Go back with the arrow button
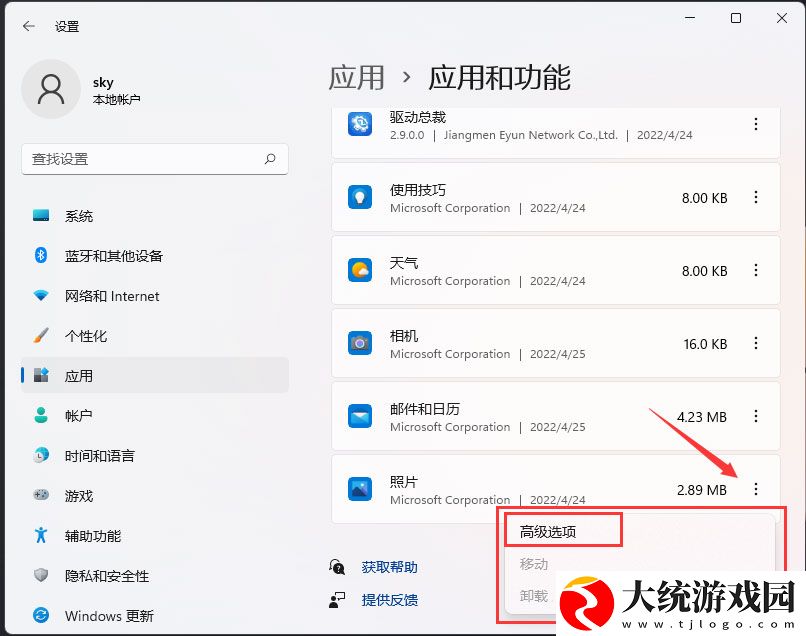The image size is (806, 636). click(29, 26)
